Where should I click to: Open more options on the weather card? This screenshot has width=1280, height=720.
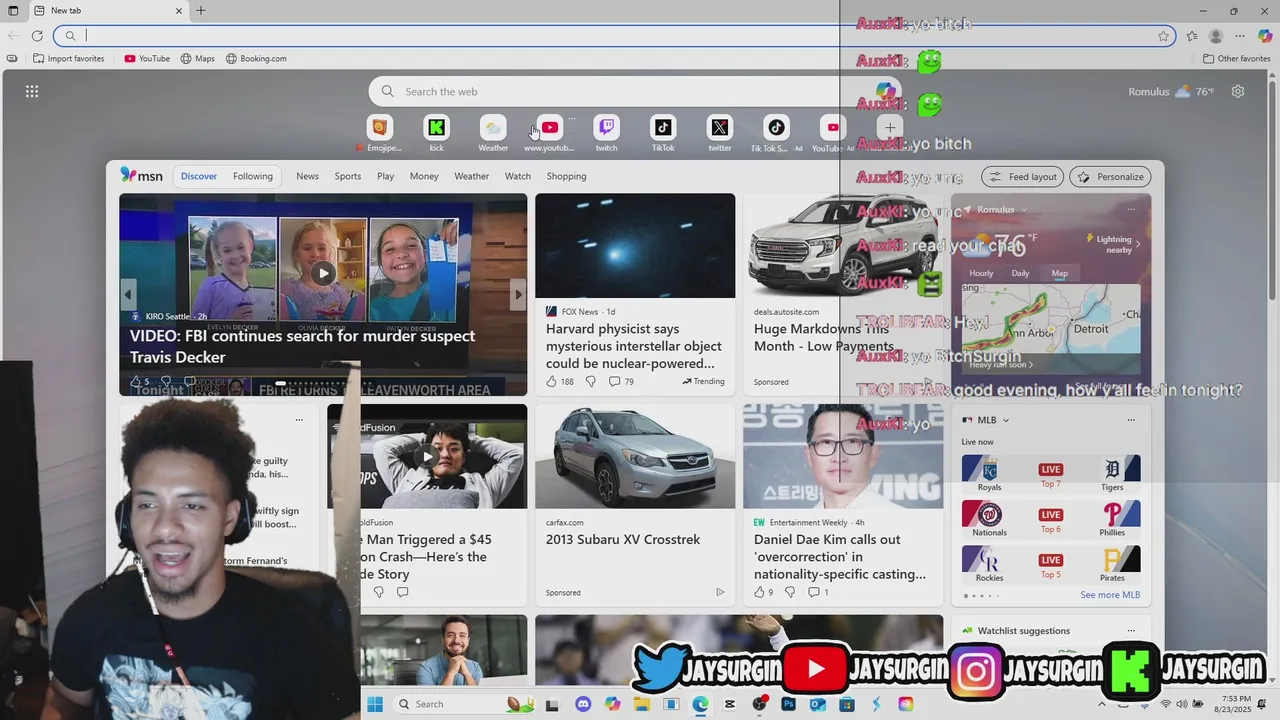point(1131,209)
